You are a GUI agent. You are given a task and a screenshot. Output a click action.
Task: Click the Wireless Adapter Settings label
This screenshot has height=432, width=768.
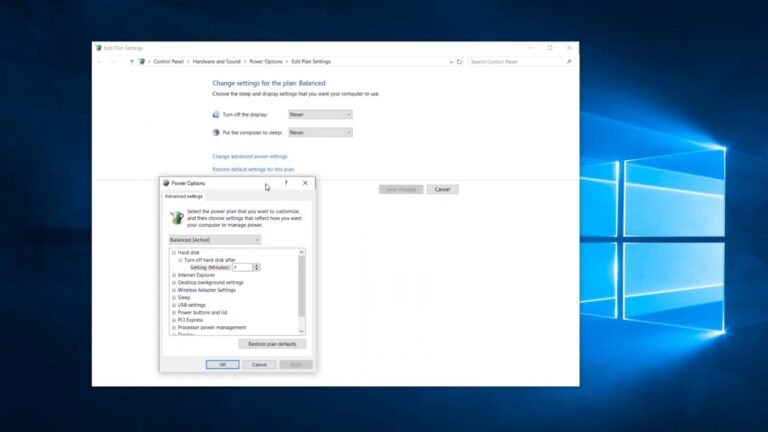coord(207,290)
